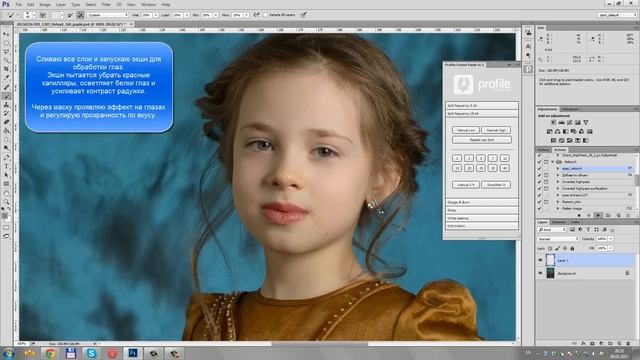Open the Normal blend mode dropdown

tap(558, 239)
